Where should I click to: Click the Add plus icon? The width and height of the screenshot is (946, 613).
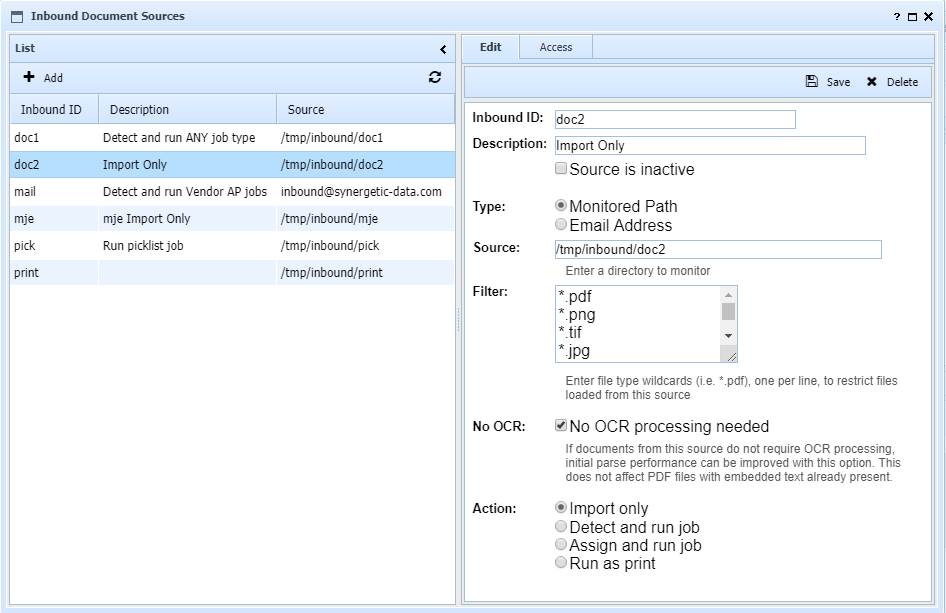29,77
